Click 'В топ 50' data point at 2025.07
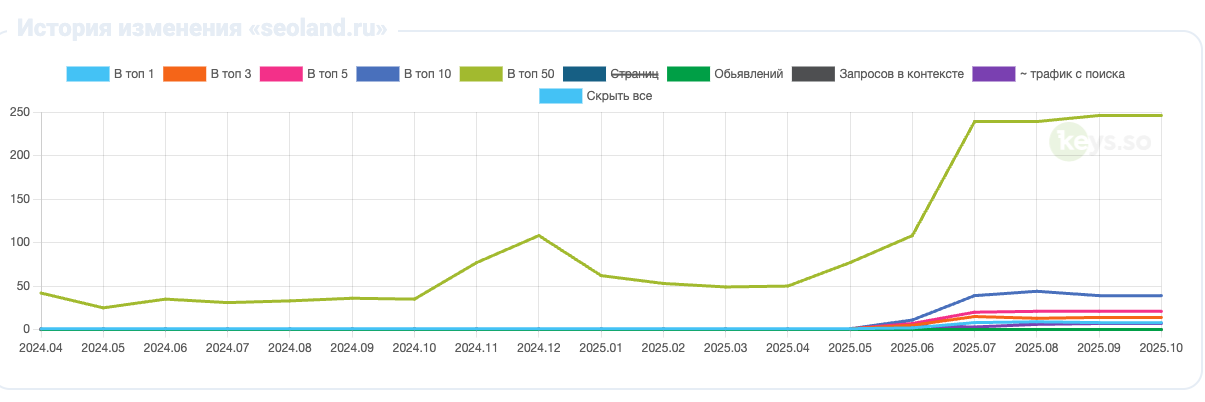Image resolution: width=1205 pixels, height=402 pixels. tap(975, 121)
